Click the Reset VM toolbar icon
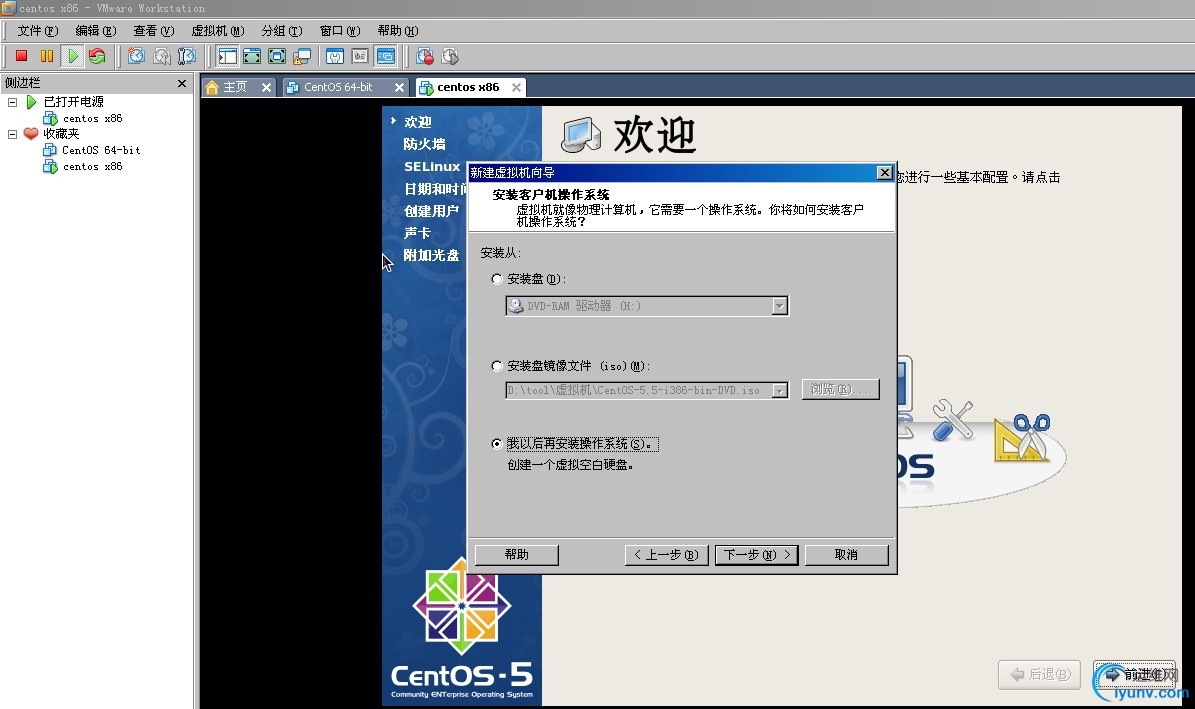 [x=97, y=56]
